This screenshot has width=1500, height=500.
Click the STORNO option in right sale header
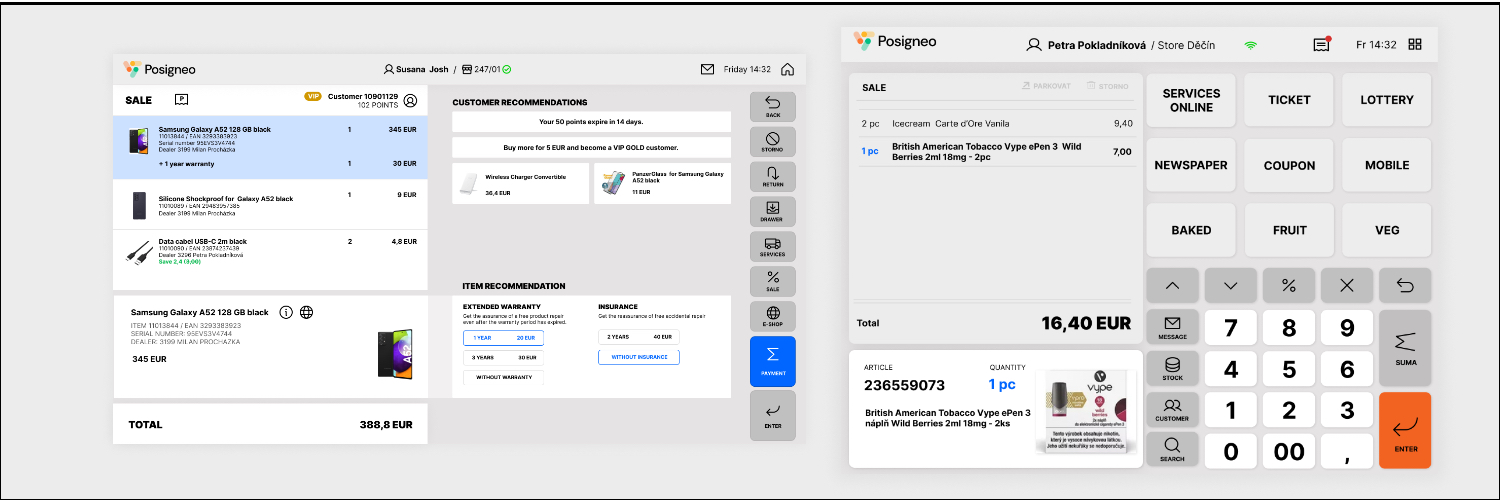tap(1108, 86)
